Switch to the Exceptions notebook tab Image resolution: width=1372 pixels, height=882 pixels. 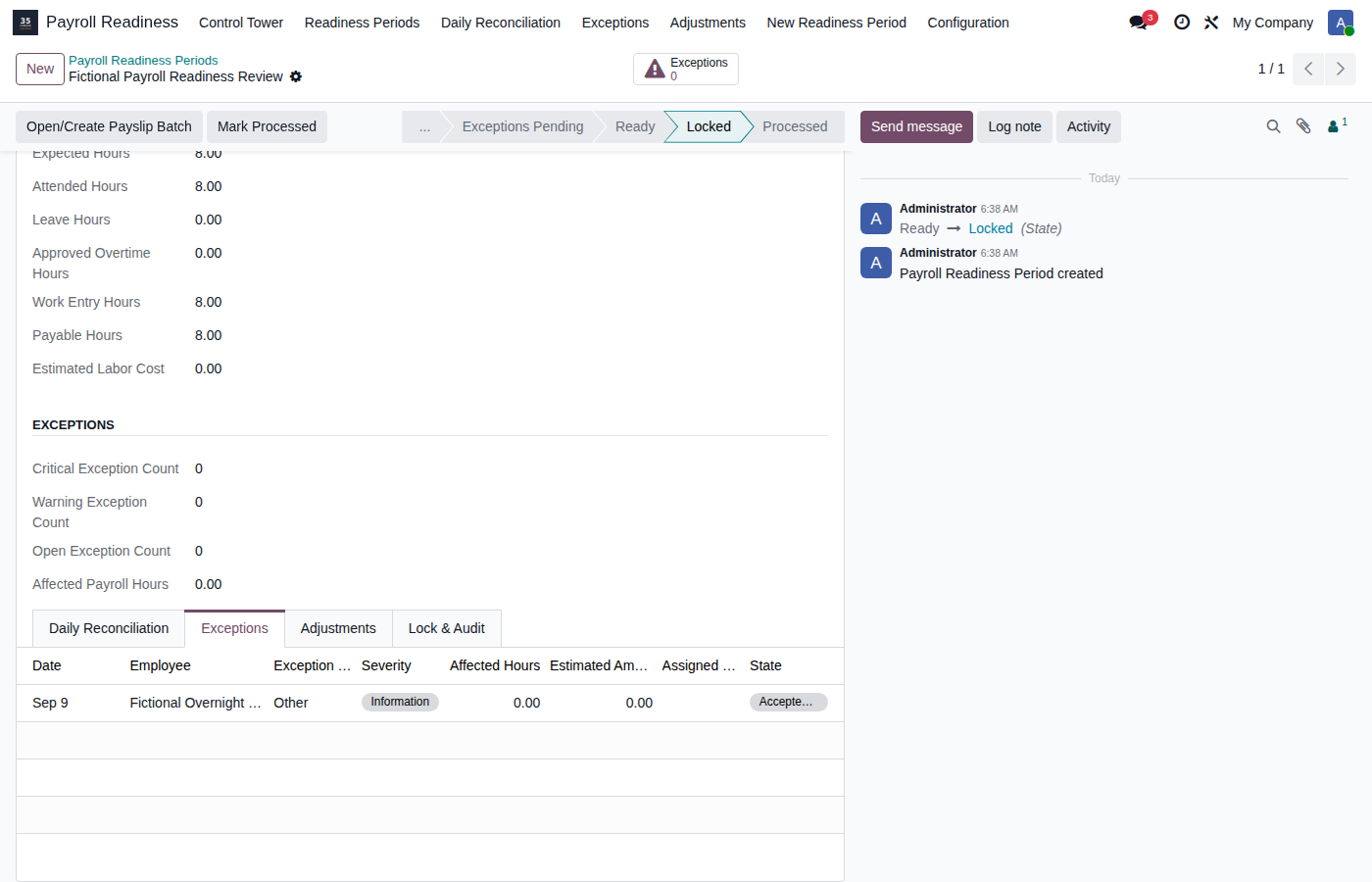pyautogui.click(x=234, y=628)
